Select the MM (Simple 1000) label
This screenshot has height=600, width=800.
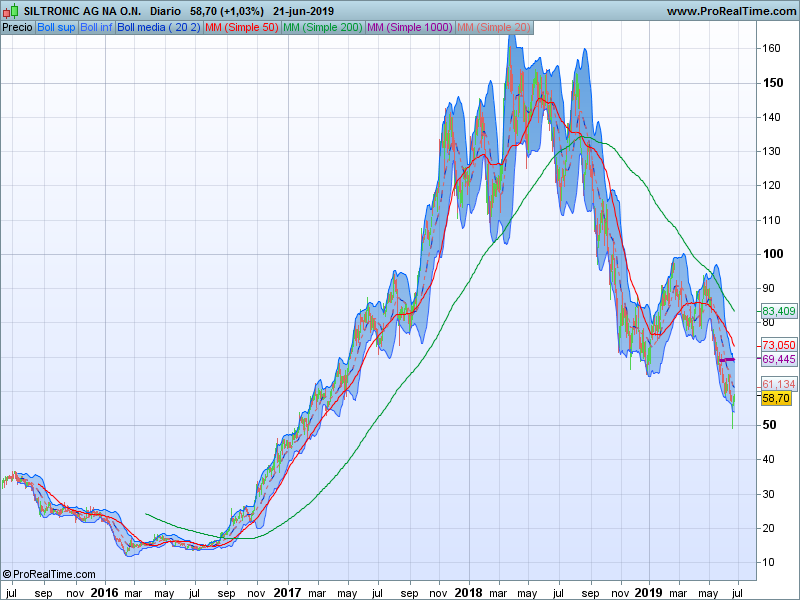410,28
